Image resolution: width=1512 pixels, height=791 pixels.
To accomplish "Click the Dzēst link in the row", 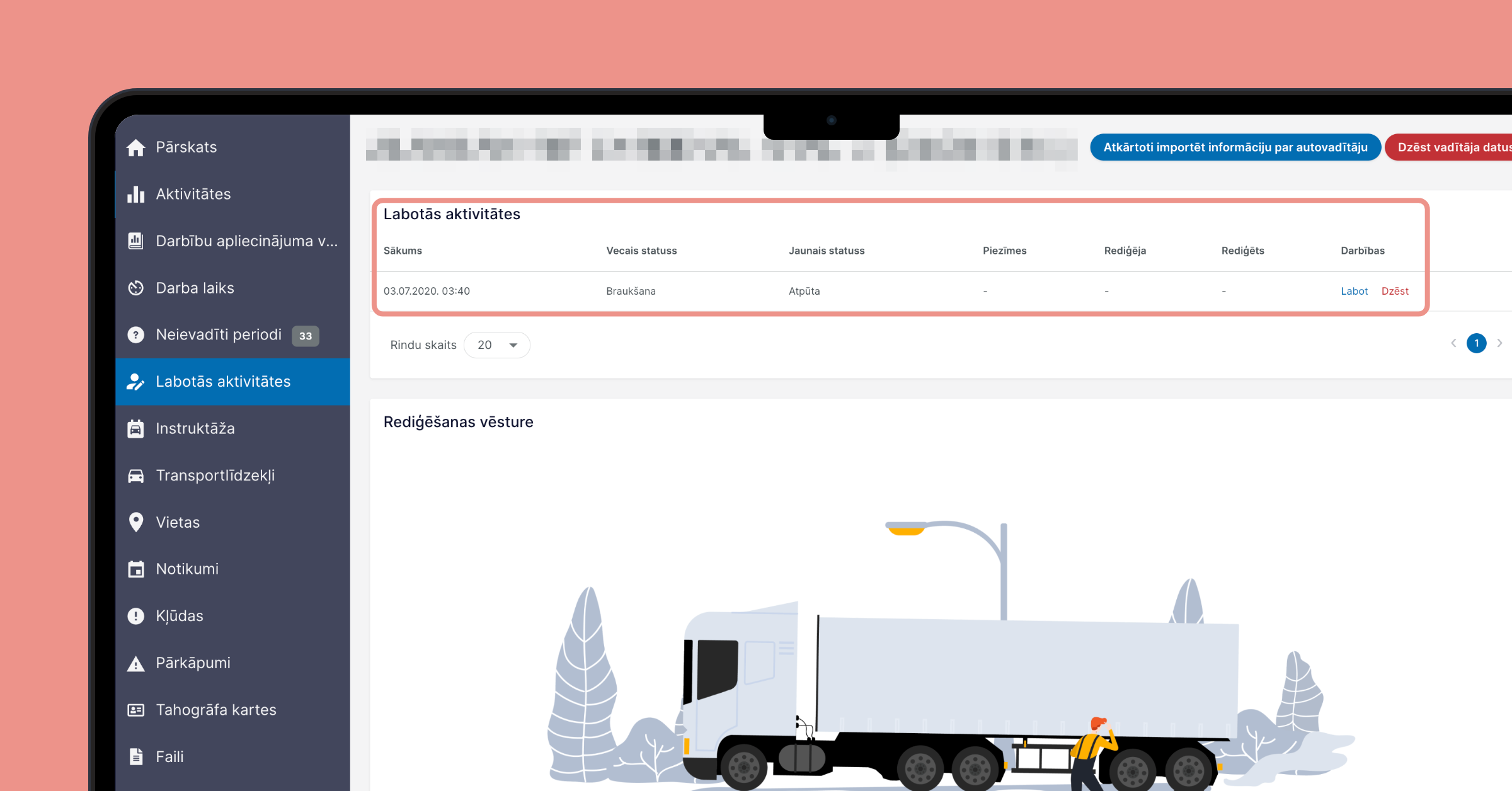I will coord(1395,291).
